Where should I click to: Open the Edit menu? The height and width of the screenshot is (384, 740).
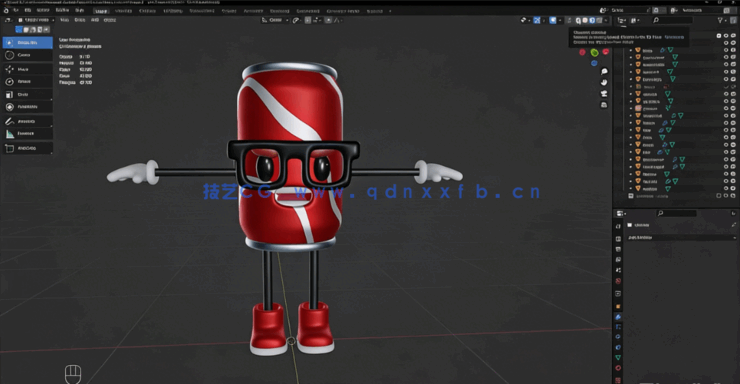point(28,10)
